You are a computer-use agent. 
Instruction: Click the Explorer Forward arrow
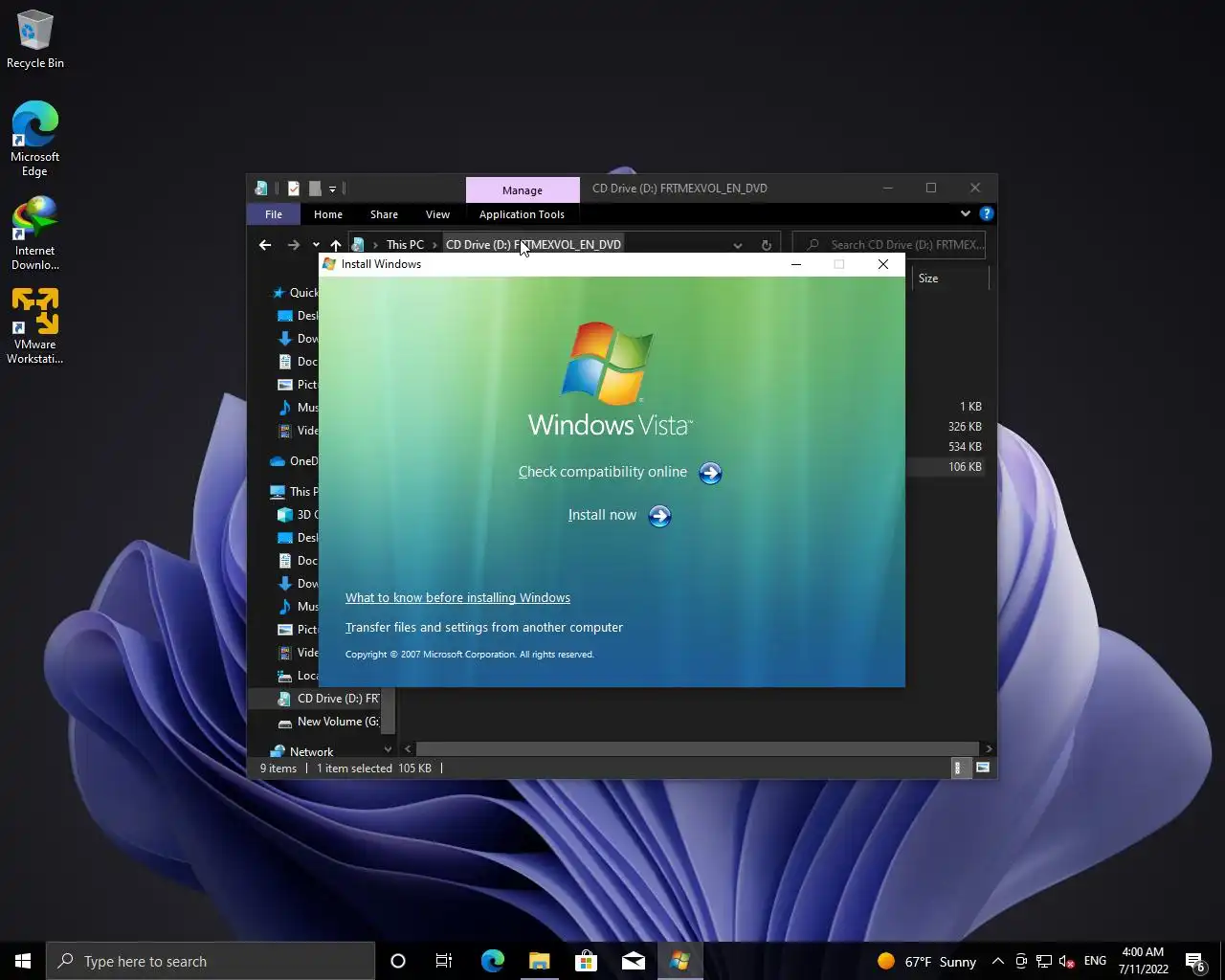(294, 245)
